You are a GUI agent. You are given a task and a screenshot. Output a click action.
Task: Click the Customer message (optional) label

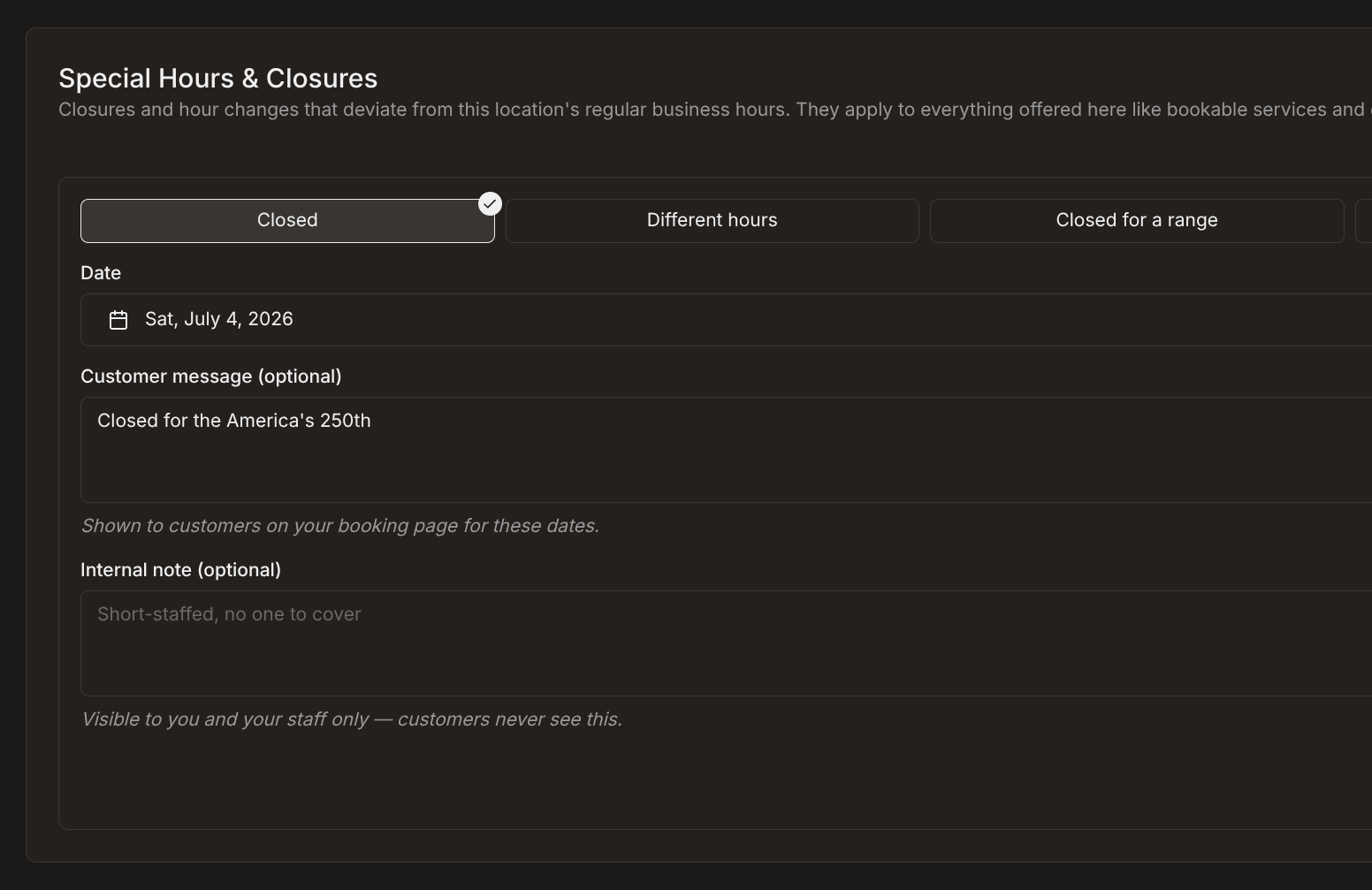pos(211,377)
